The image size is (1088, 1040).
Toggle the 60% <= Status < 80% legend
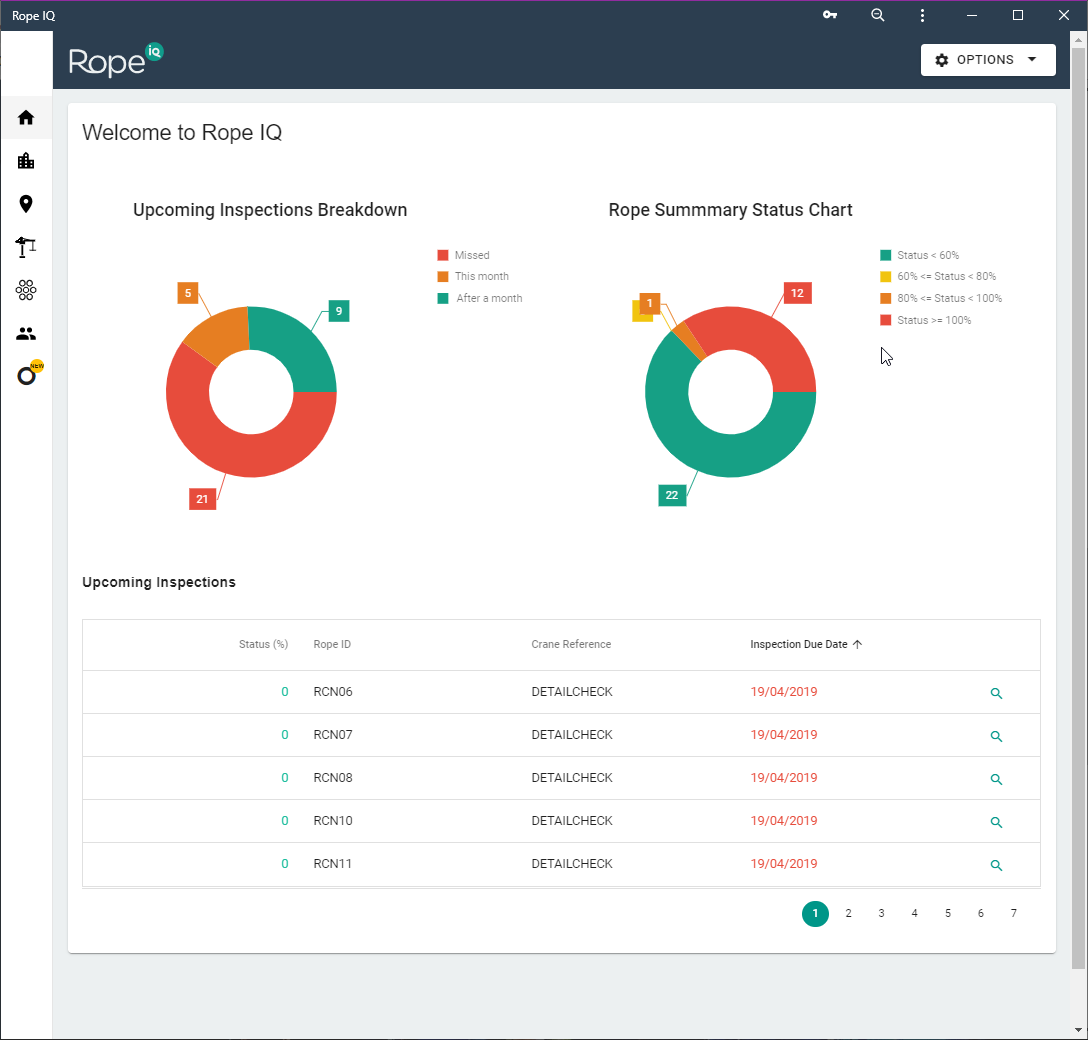tap(938, 276)
